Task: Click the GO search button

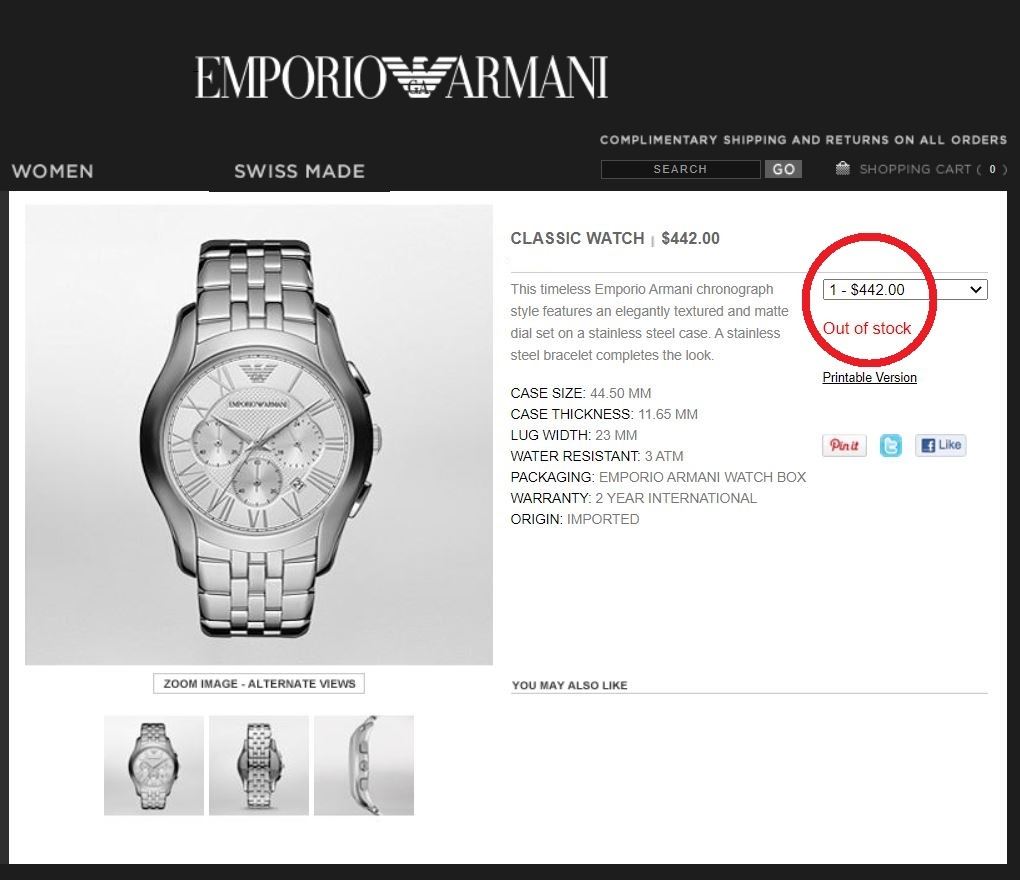Action: [783, 169]
